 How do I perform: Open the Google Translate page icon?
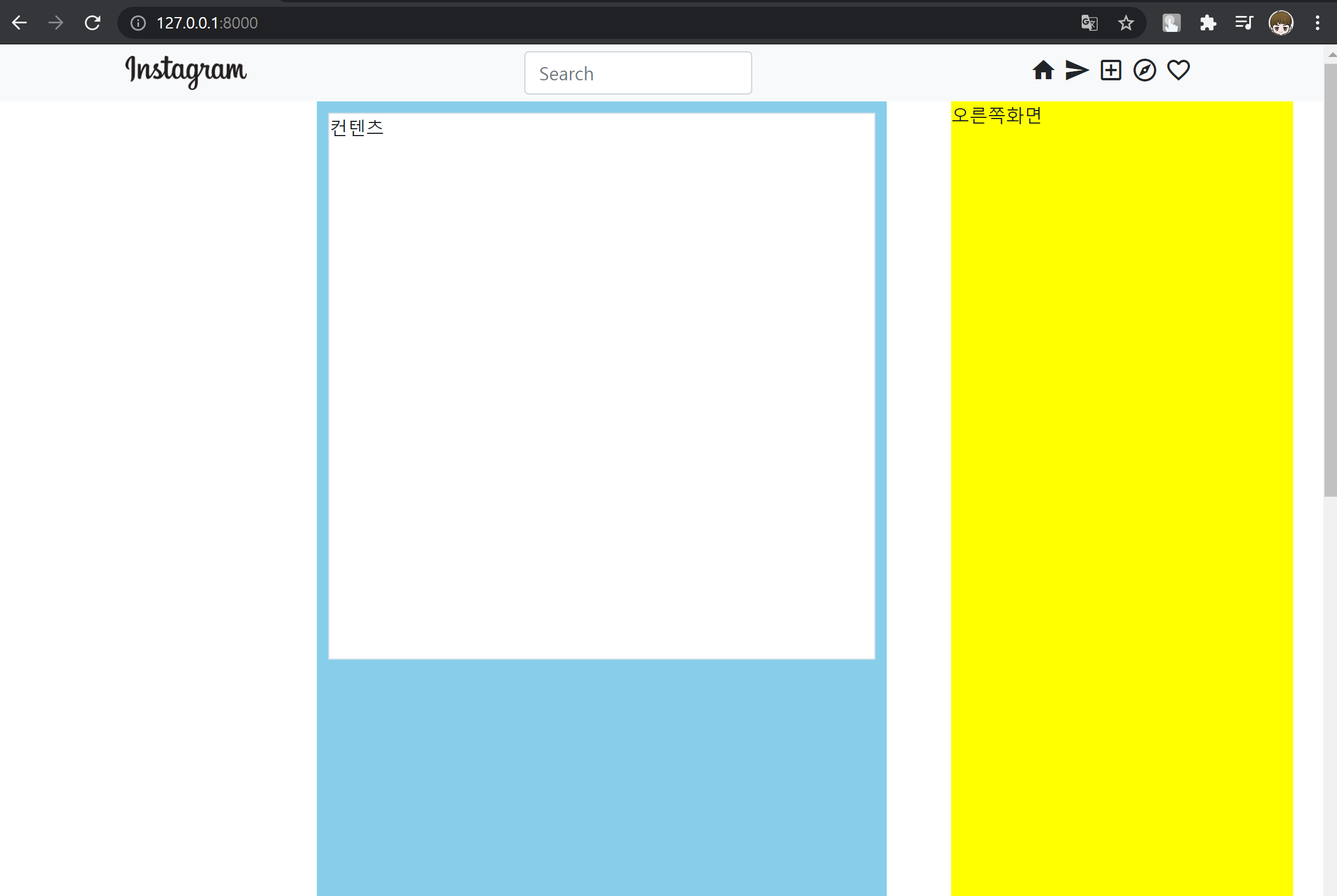(x=1089, y=23)
